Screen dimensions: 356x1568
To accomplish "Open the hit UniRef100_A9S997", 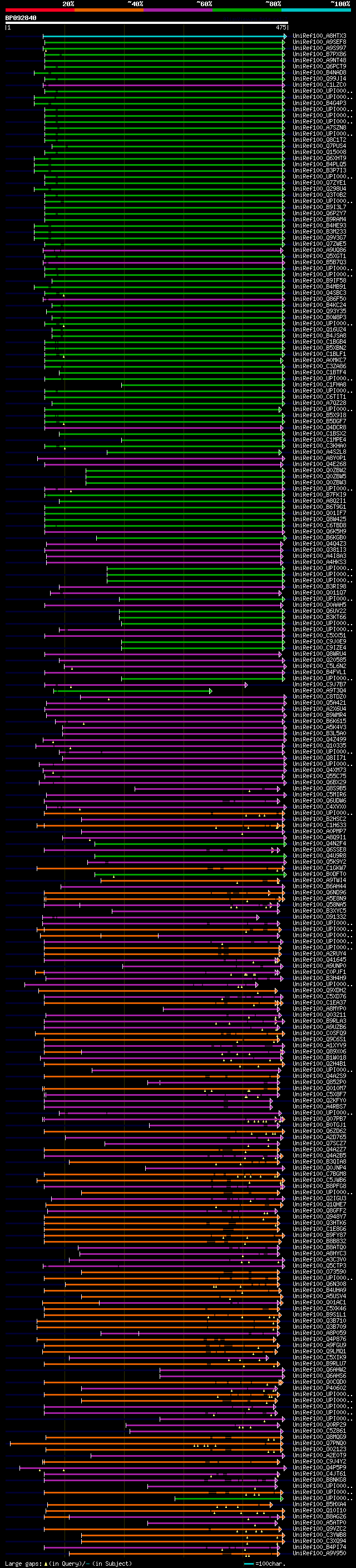I will [319, 49].
